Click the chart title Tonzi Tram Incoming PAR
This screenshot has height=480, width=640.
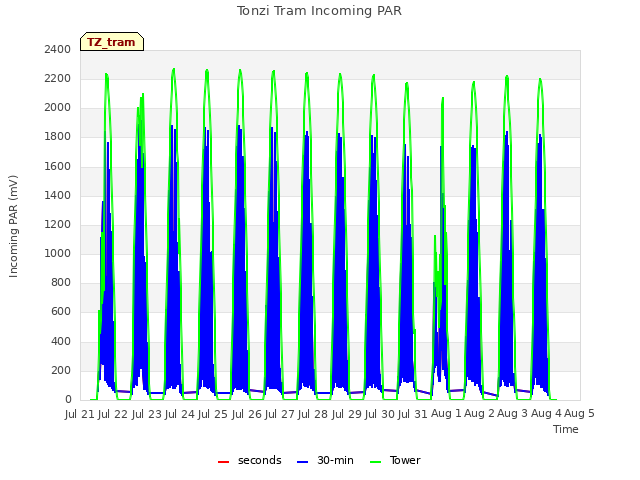[x=319, y=11]
